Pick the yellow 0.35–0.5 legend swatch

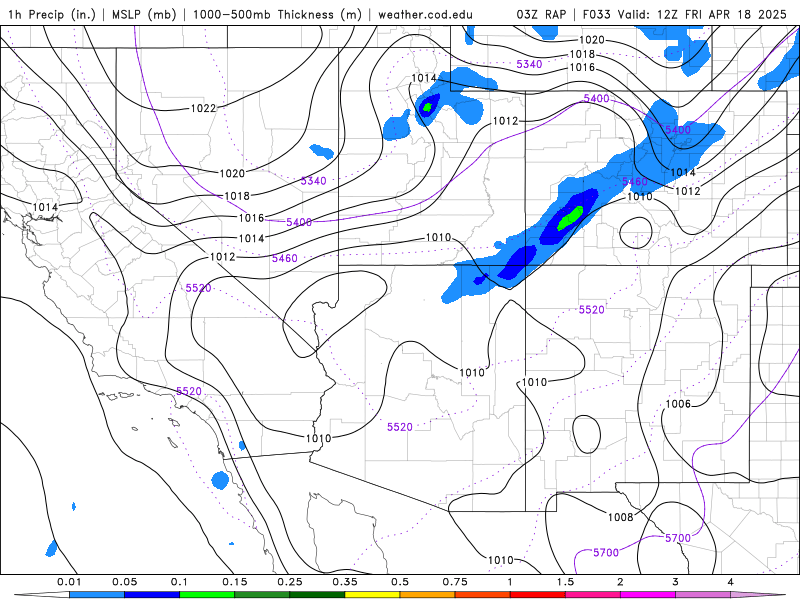[x=372, y=595]
